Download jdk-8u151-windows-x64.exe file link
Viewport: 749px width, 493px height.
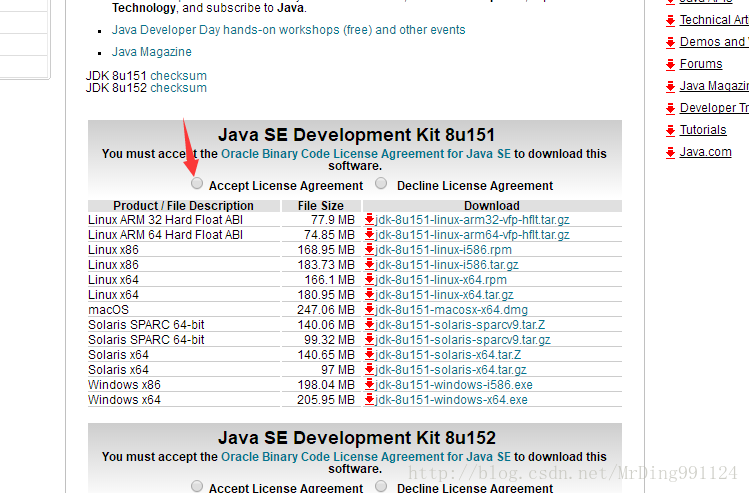click(451, 400)
